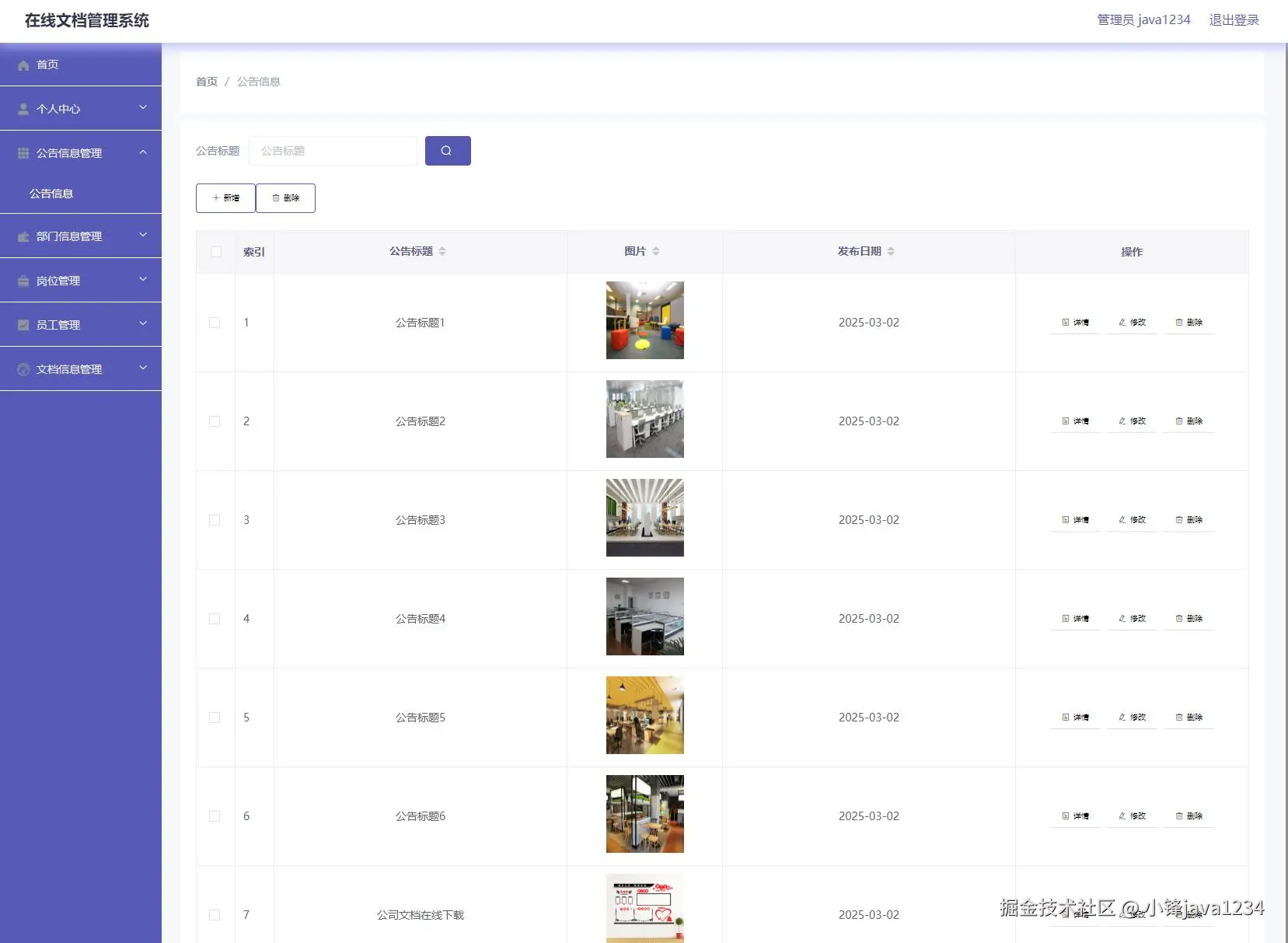Click the 岗位管理 sidebar icon

[x=23, y=281]
